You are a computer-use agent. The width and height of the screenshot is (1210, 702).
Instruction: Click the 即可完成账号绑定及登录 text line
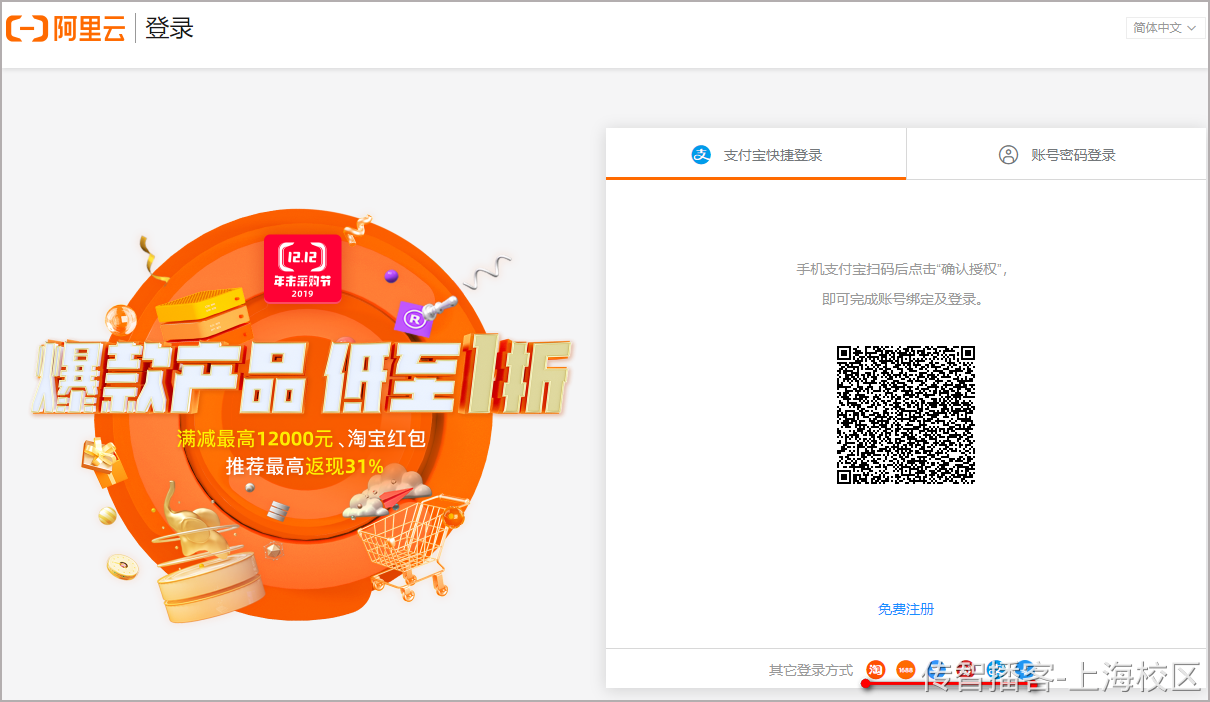(903, 299)
